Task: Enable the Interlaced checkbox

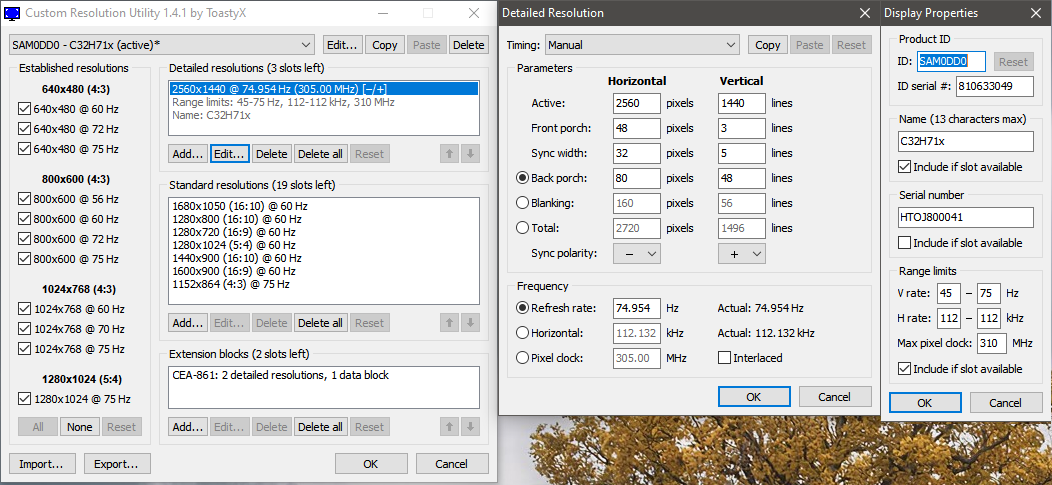Action: tap(725, 358)
